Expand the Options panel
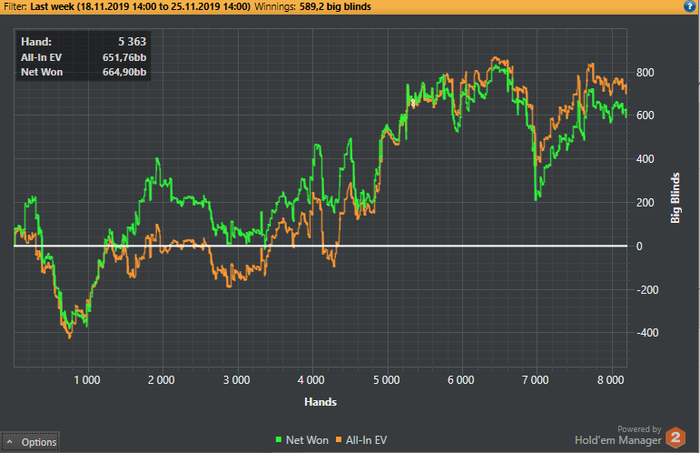 [30, 442]
